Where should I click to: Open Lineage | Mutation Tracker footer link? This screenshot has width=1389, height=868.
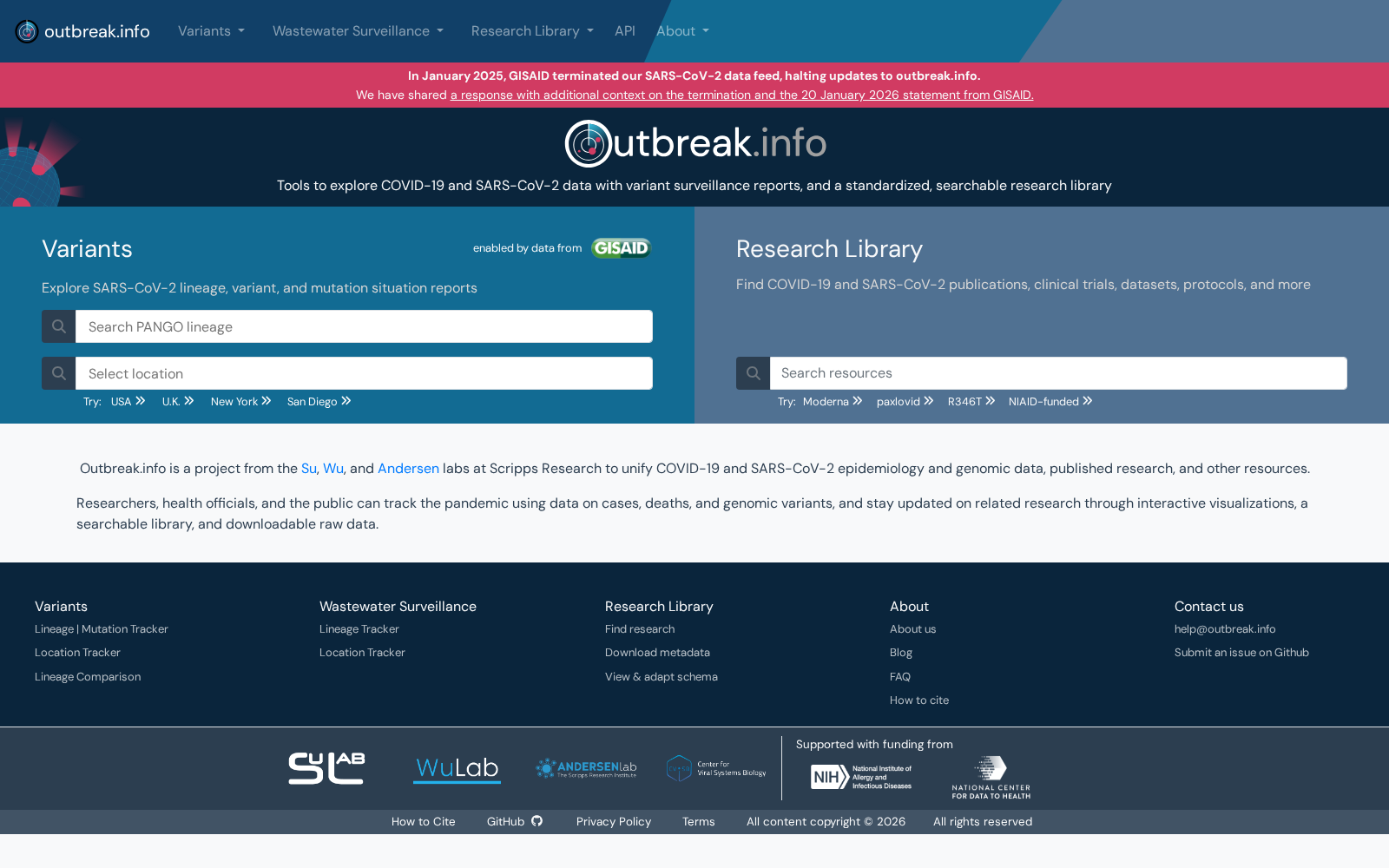(102, 629)
